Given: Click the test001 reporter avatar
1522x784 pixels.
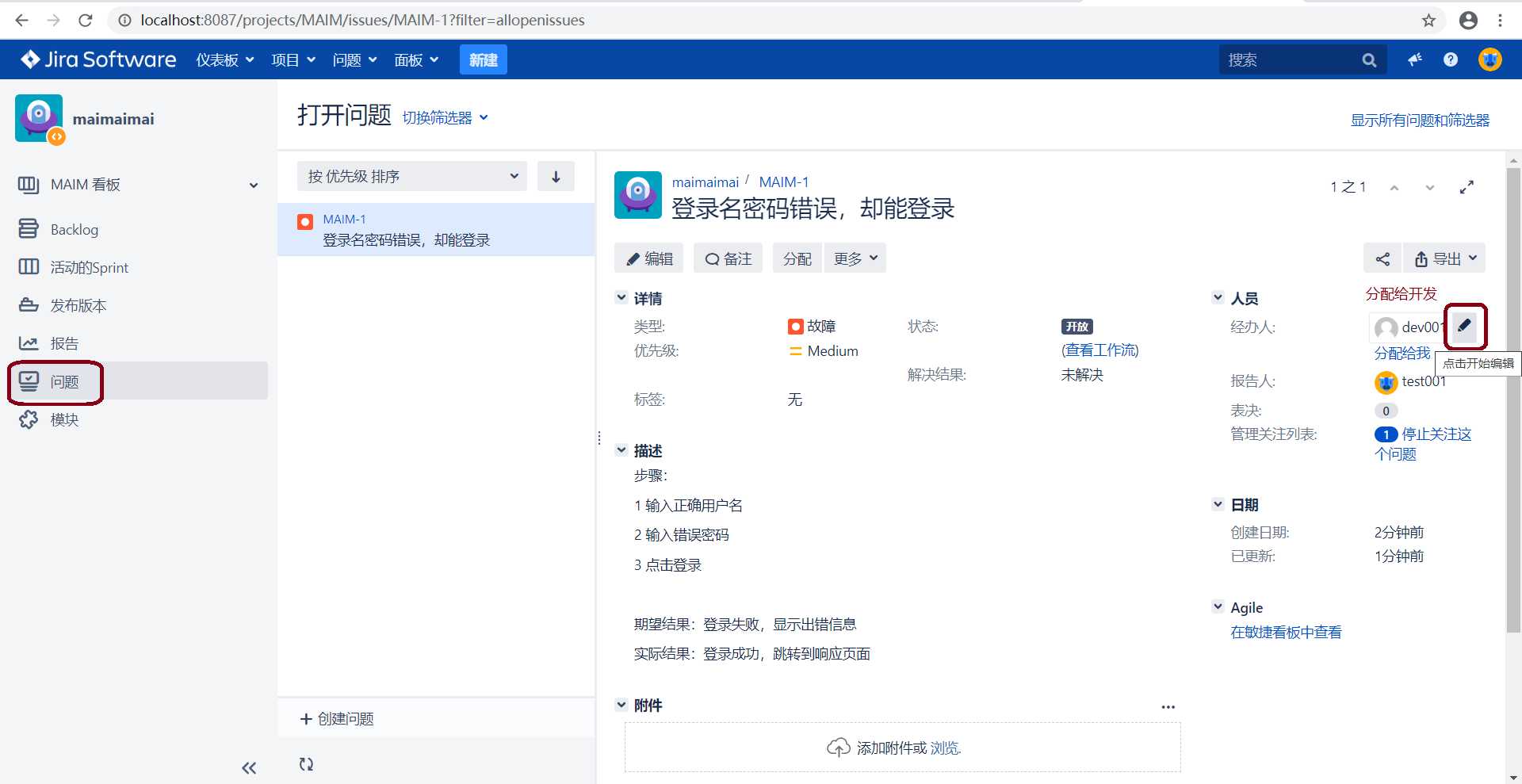Looking at the screenshot, I should (x=1386, y=383).
